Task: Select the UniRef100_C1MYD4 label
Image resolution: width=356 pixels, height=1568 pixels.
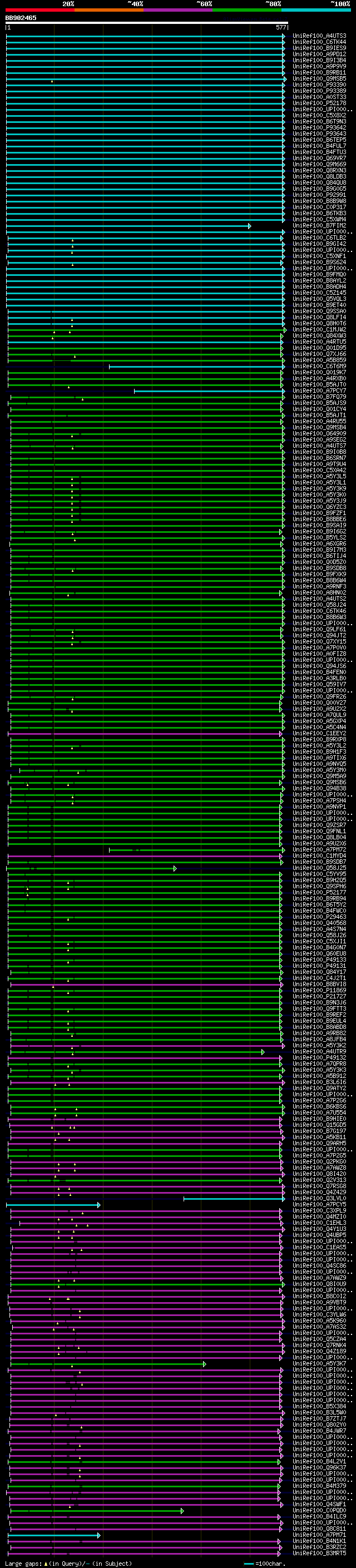Action: 319,856
